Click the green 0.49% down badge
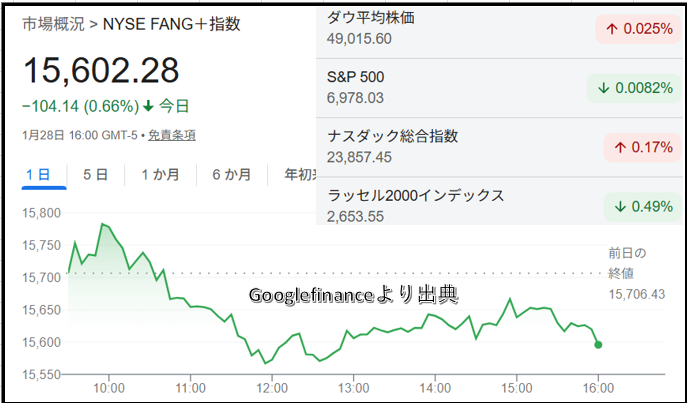Image resolution: width=687 pixels, height=403 pixels. 641,207
